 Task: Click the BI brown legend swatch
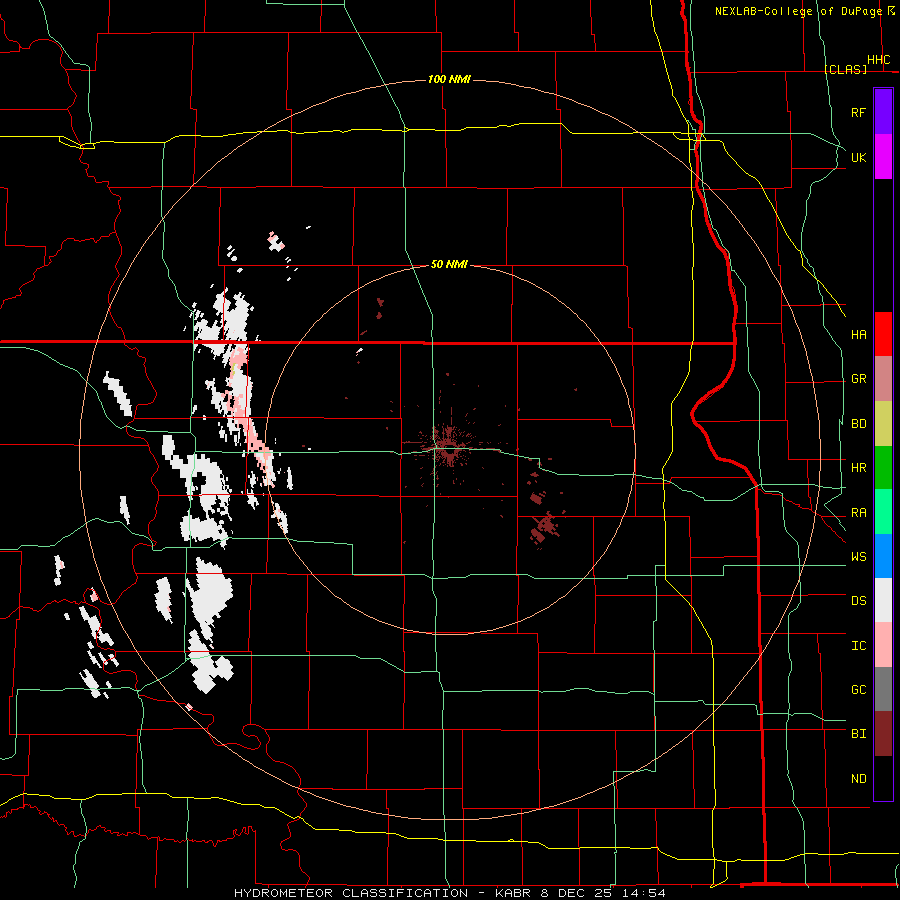(883, 734)
